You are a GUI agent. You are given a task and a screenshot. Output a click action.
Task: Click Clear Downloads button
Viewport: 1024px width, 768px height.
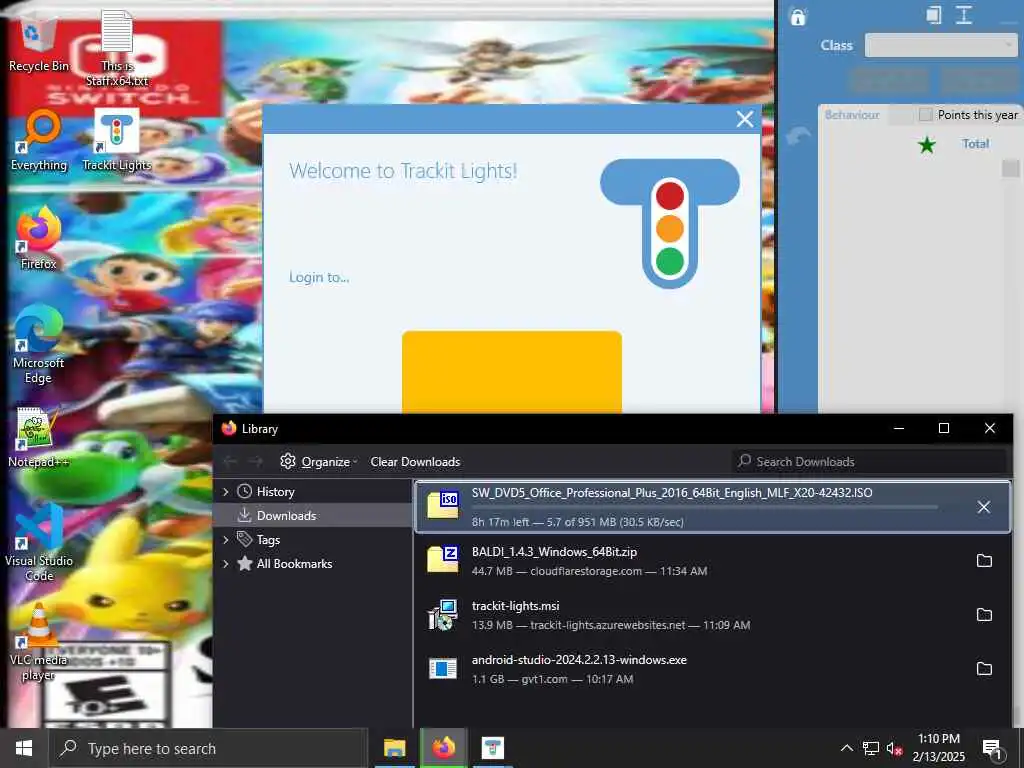[x=415, y=462]
